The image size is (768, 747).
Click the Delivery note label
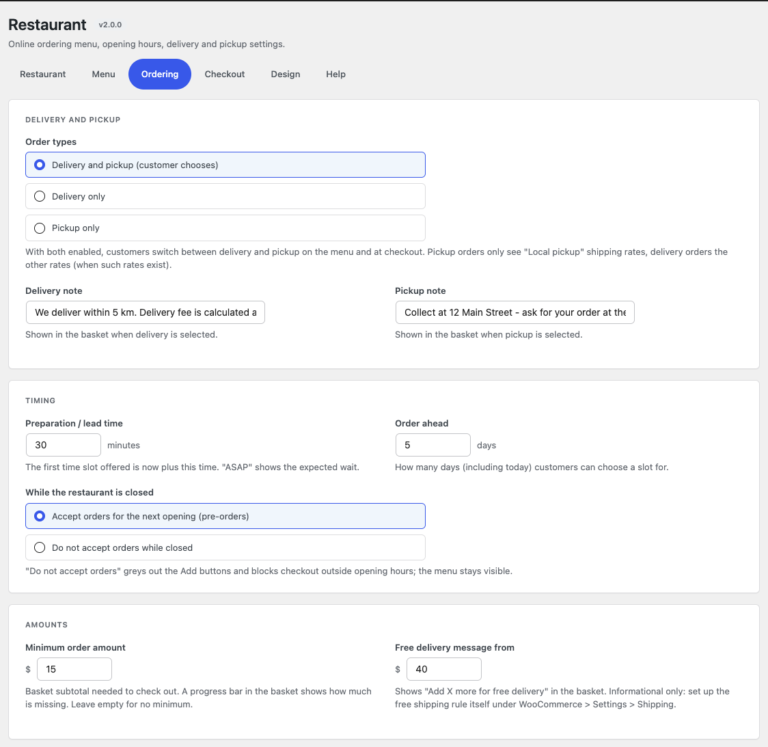point(54,291)
